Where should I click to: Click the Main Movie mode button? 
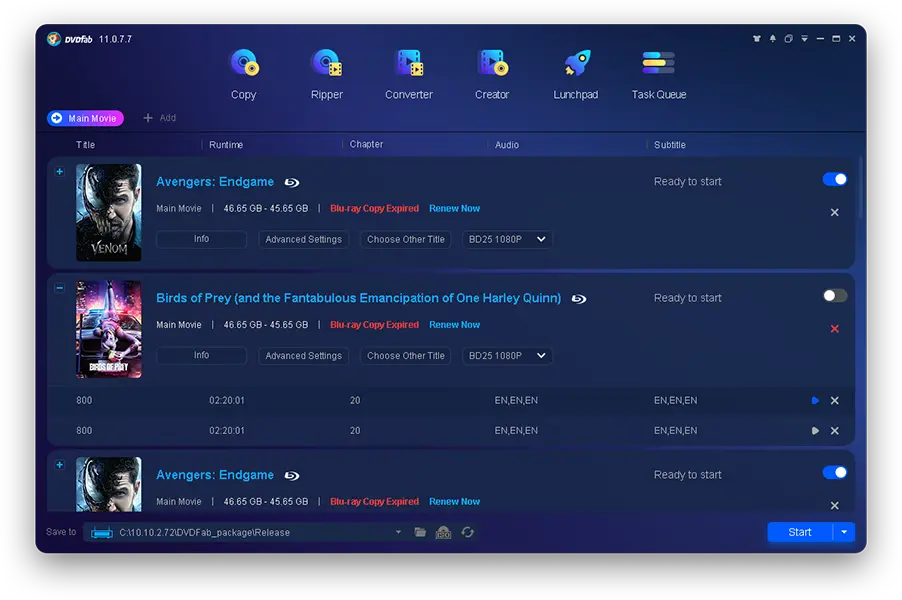tap(85, 118)
